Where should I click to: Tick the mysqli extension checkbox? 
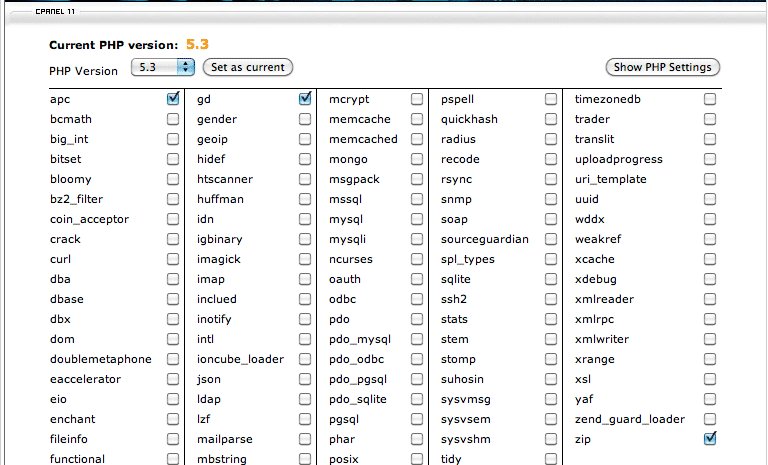[417, 239]
